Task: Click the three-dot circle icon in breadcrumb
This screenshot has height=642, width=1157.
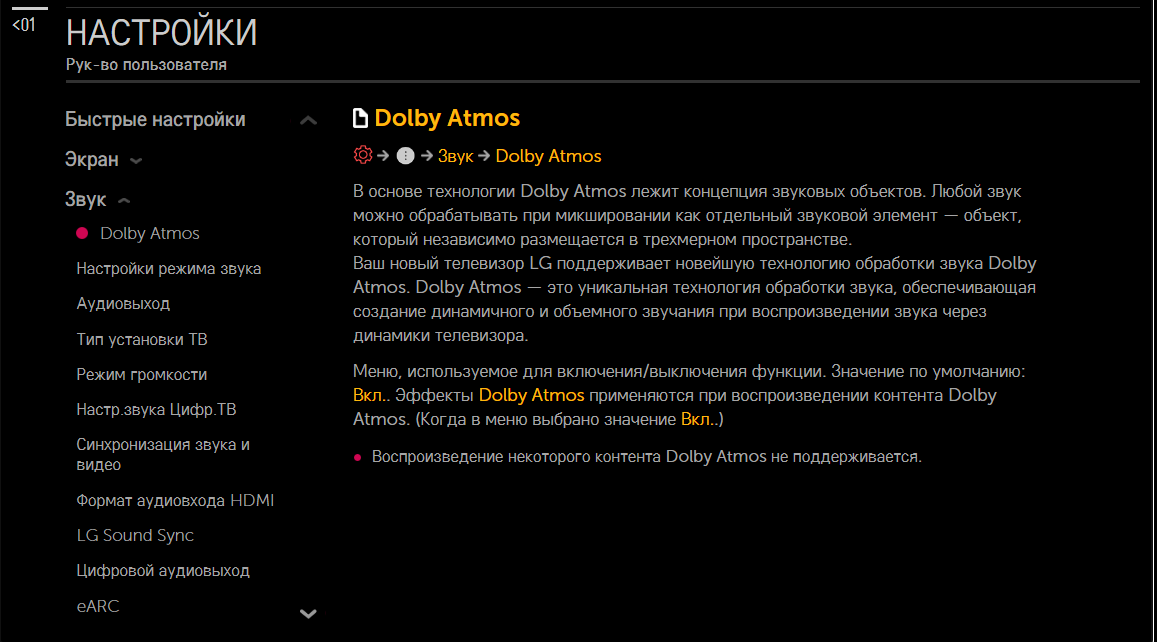Action: [405, 155]
